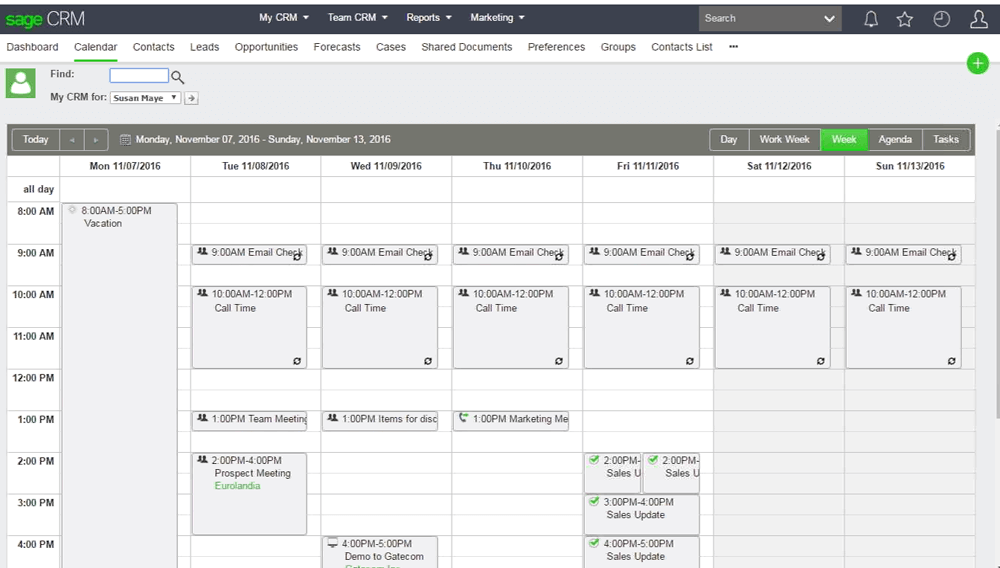
Task: Expand the Team CRM menu
Action: pos(357,18)
